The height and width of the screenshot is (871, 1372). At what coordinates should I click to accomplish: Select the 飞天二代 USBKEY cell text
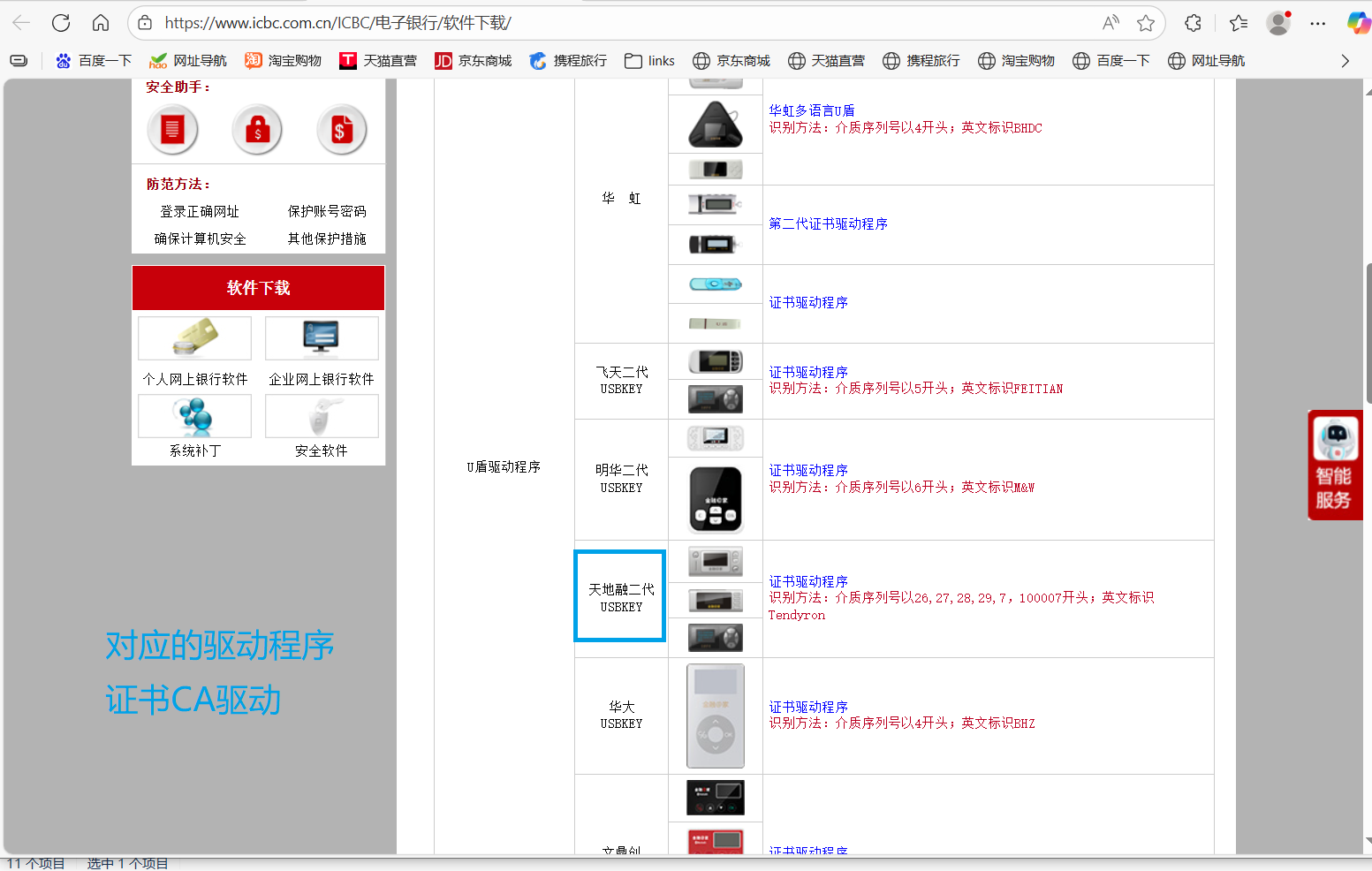coord(621,381)
